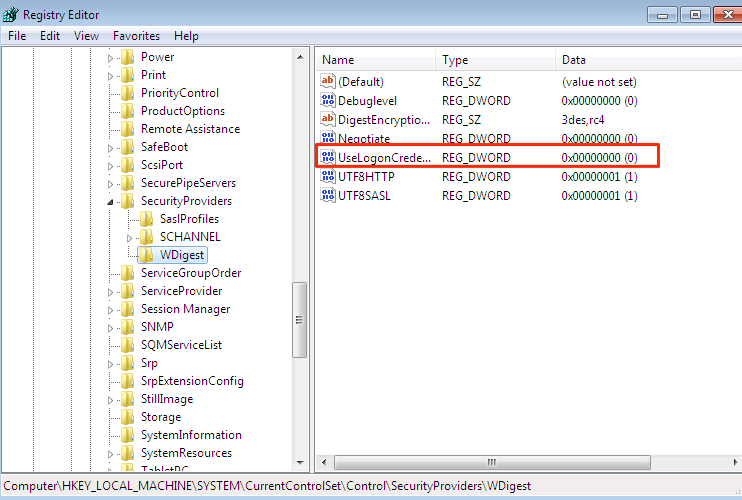
Task: Click the '3des,rc4' data cell
Action: 583,120
